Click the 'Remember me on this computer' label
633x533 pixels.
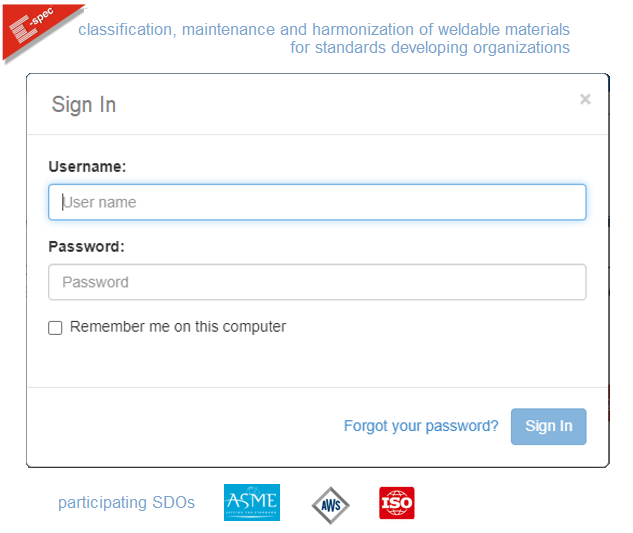click(178, 327)
